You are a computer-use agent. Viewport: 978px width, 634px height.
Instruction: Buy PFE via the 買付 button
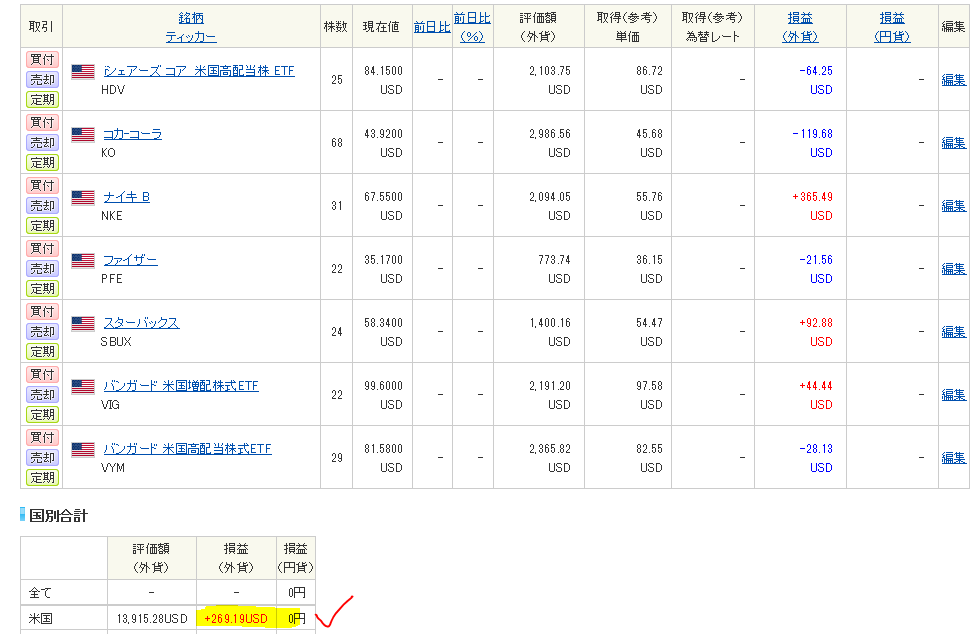(x=42, y=248)
